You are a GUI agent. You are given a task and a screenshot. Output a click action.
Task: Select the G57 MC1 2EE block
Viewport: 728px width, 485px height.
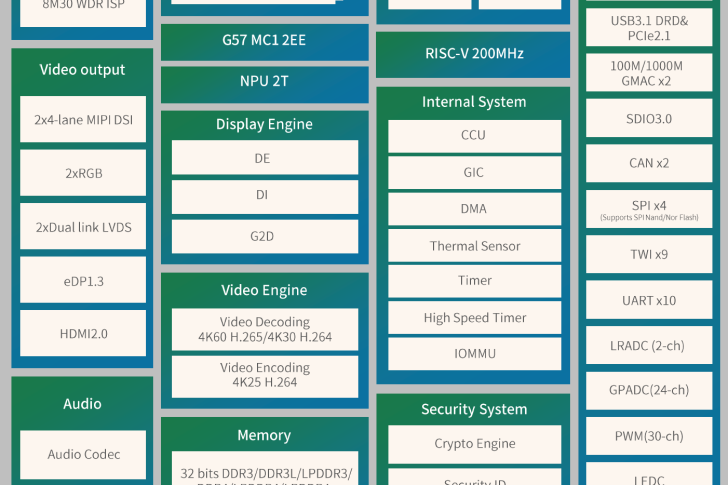[264, 43]
